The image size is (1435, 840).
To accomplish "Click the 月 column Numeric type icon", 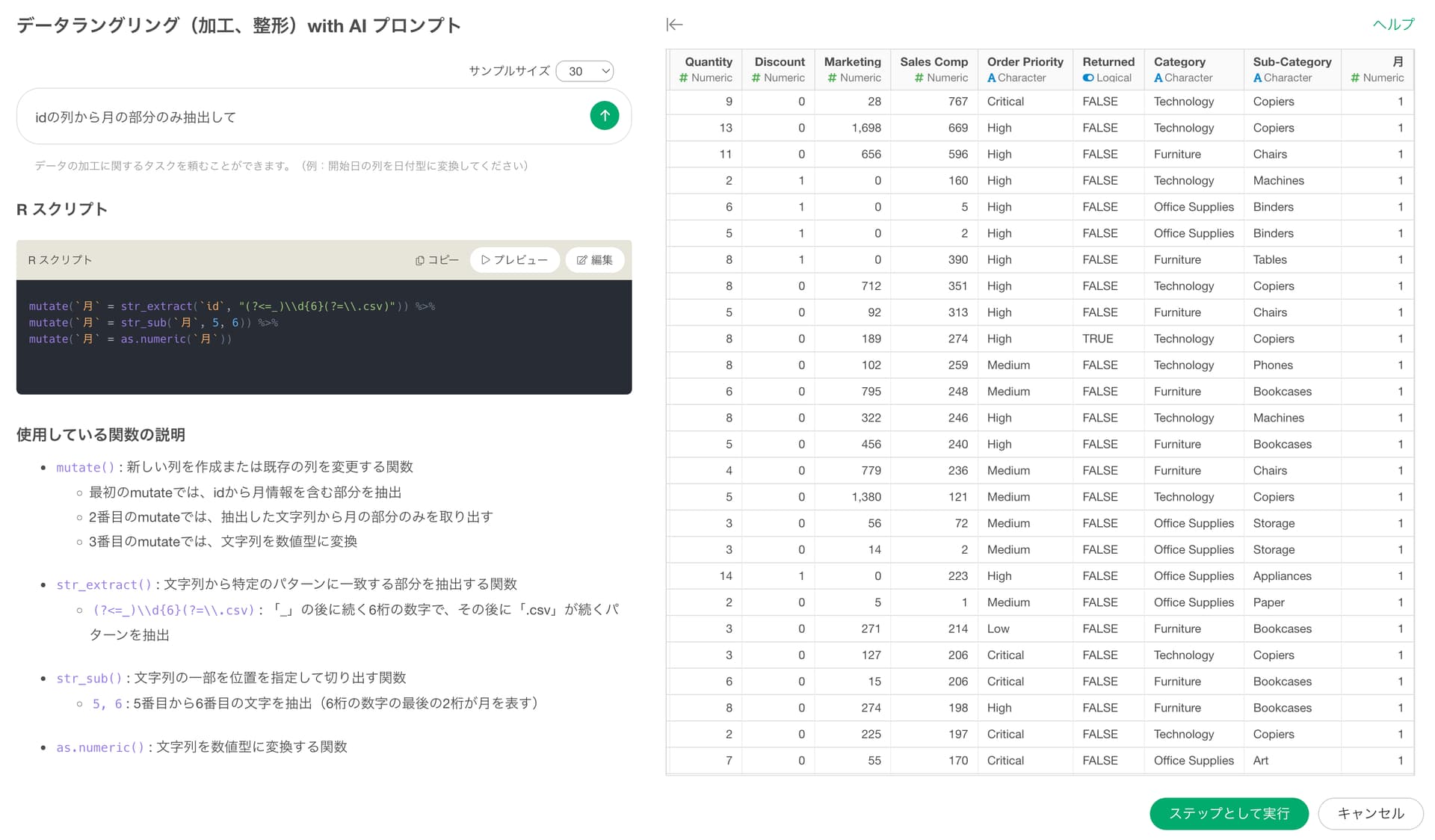I will pos(1355,78).
